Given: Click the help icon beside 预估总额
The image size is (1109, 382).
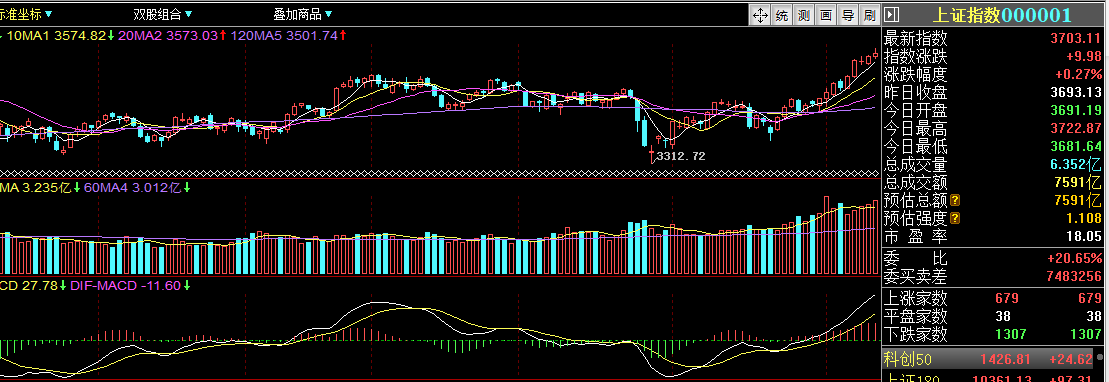Looking at the screenshot, I should click(x=956, y=200).
